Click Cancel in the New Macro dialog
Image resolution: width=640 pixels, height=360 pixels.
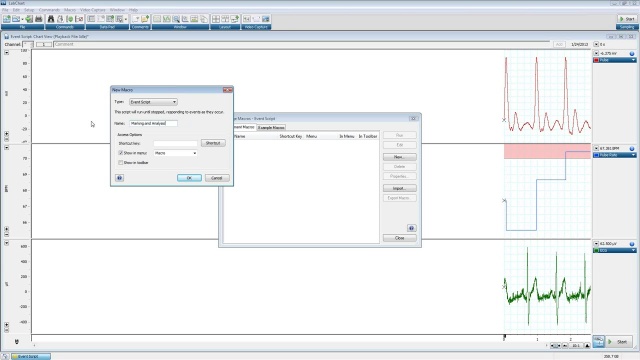[217, 178]
